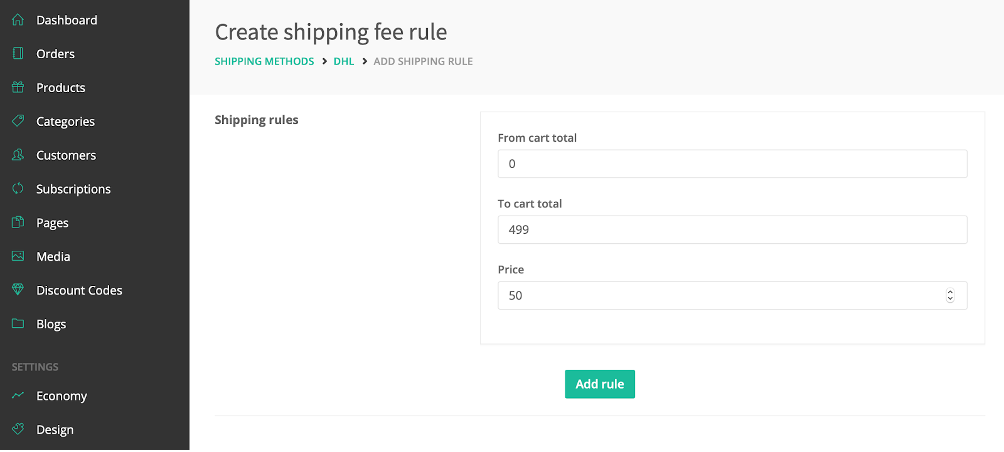Image resolution: width=1004 pixels, height=452 pixels.
Task: Select the To cart total input
Action: (x=733, y=229)
